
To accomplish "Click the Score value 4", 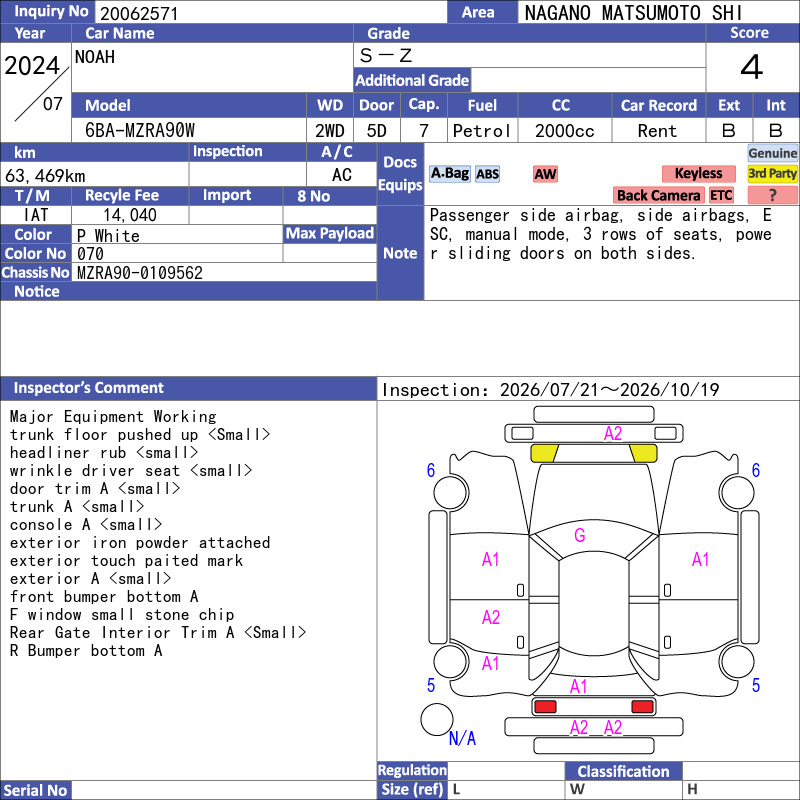I will [x=752, y=67].
